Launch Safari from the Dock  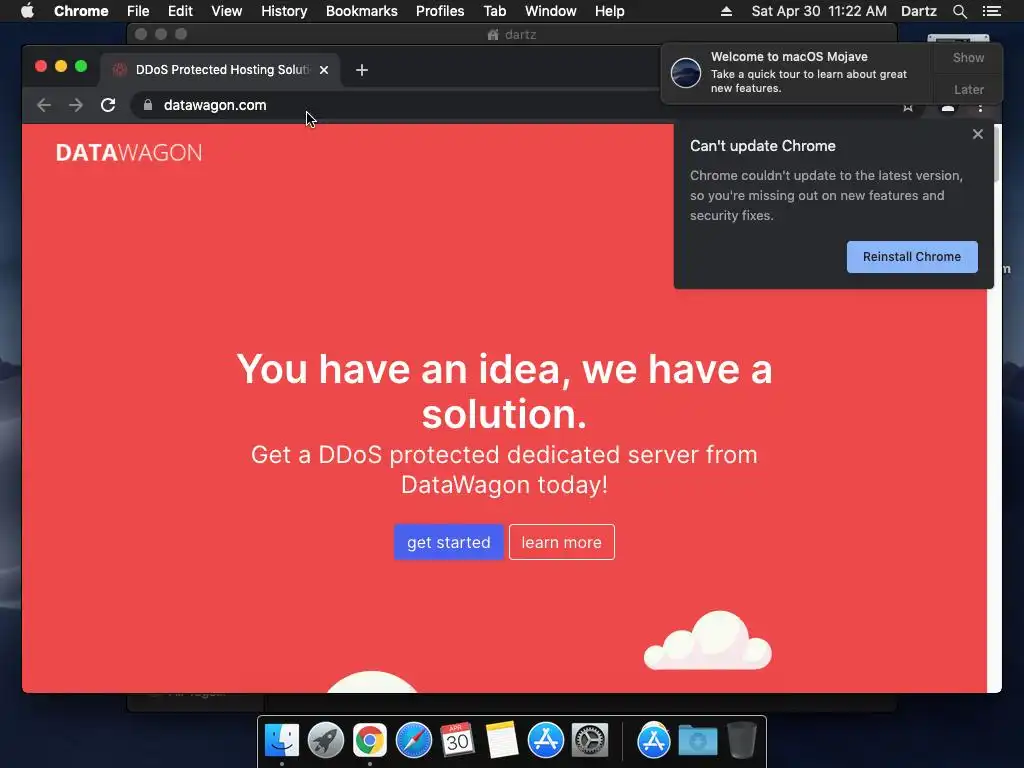pos(413,741)
